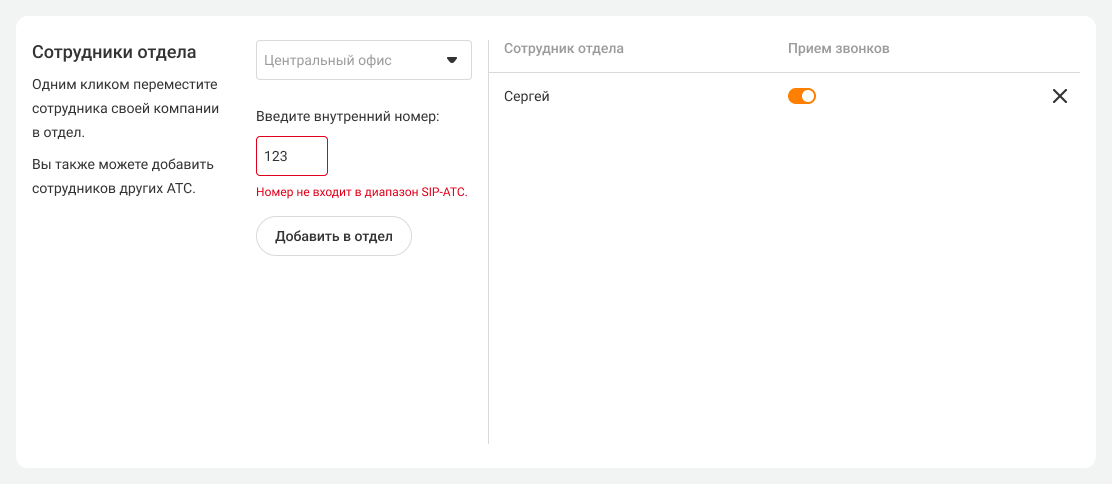Select the employee name Сергей
The width and height of the screenshot is (1112, 484).
pyautogui.click(x=527, y=97)
